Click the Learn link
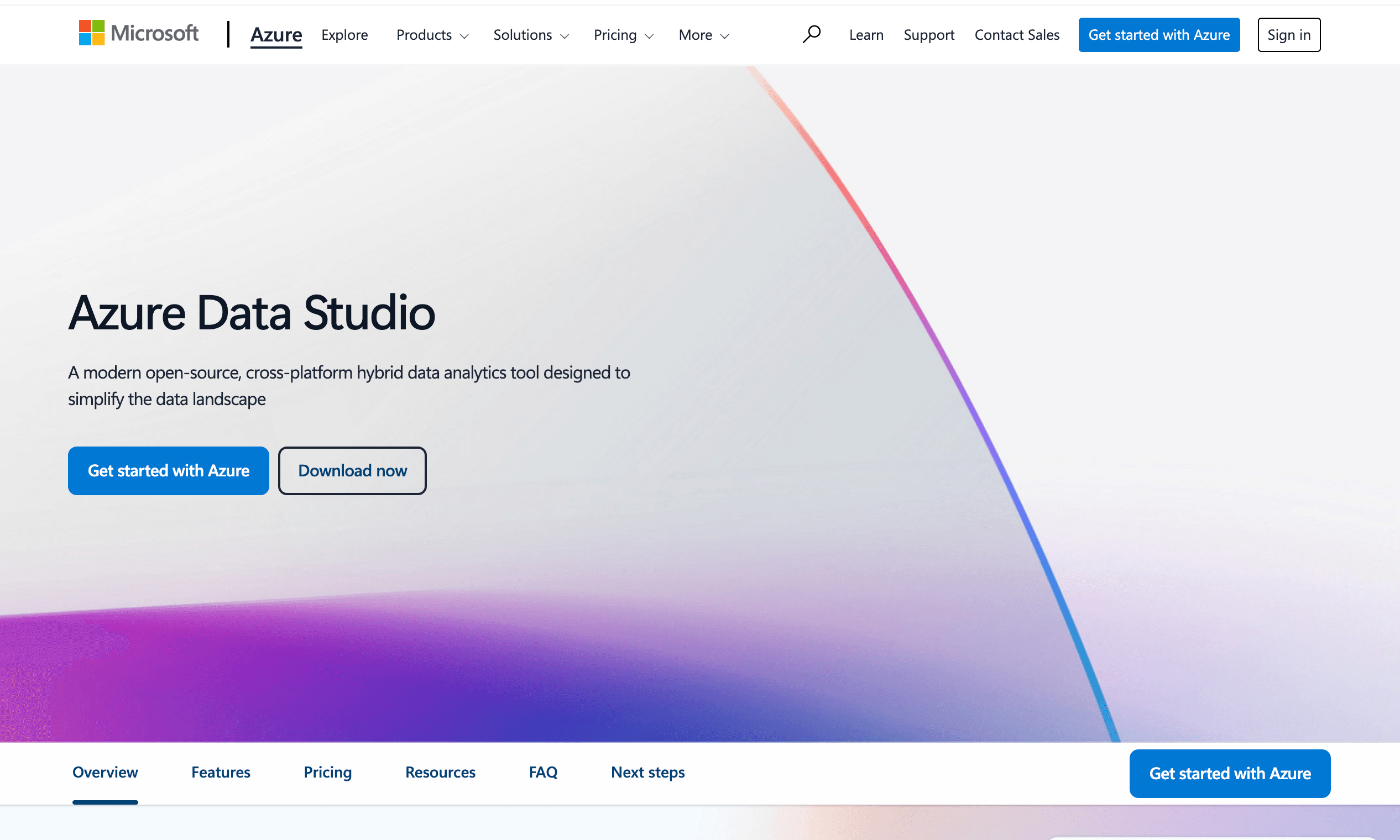The width and height of the screenshot is (1400, 840). 866,35
